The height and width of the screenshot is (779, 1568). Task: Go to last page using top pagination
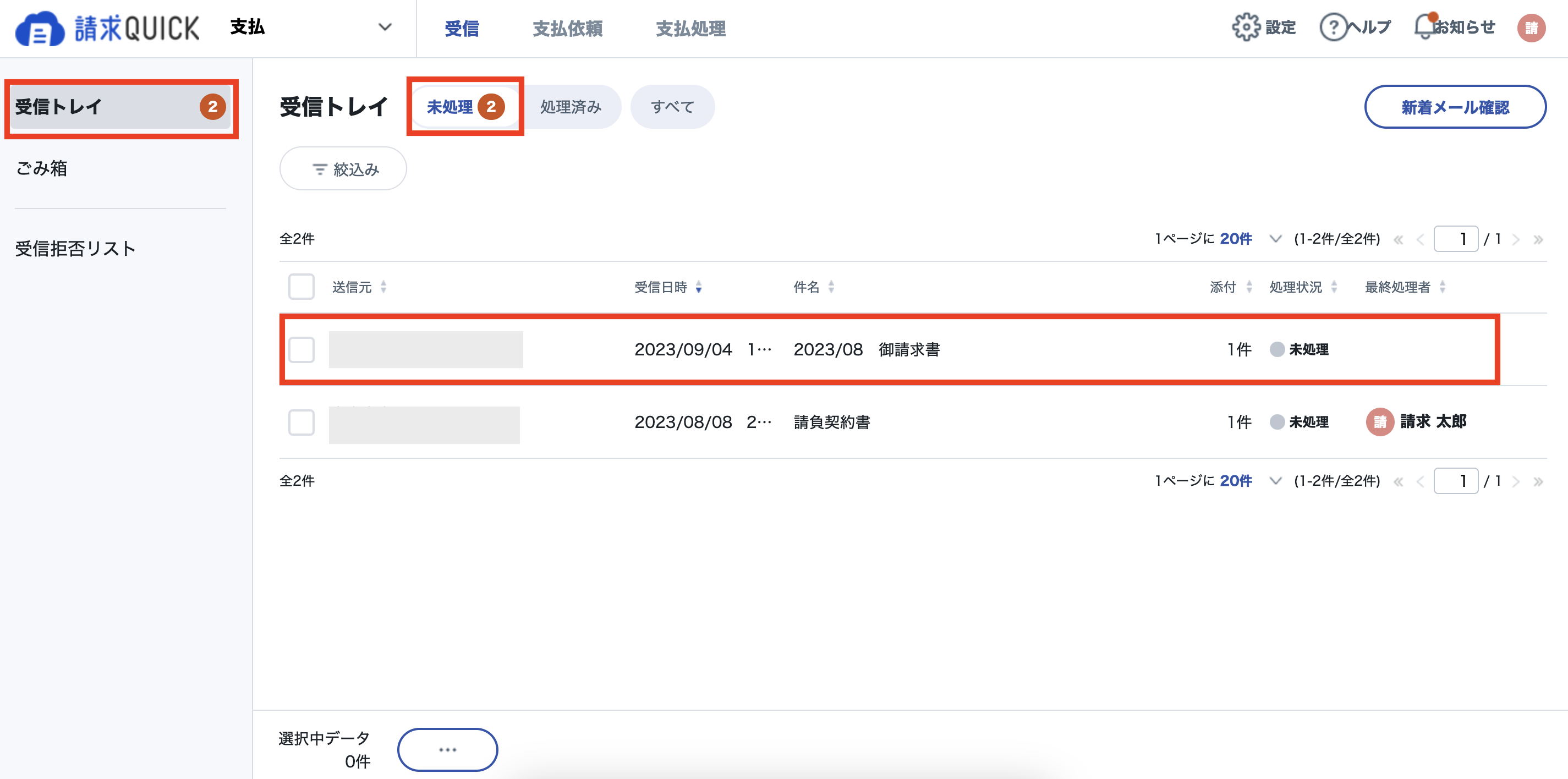[x=1538, y=239]
